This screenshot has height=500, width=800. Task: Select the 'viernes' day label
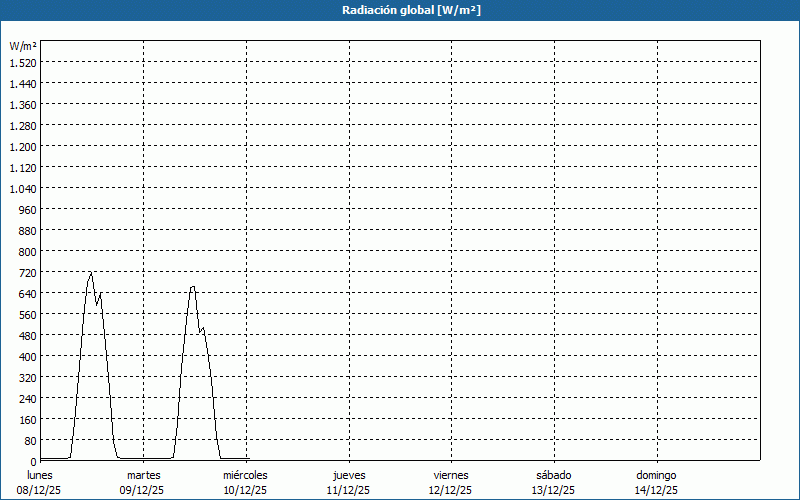pyautogui.click(x=451, y=475)
